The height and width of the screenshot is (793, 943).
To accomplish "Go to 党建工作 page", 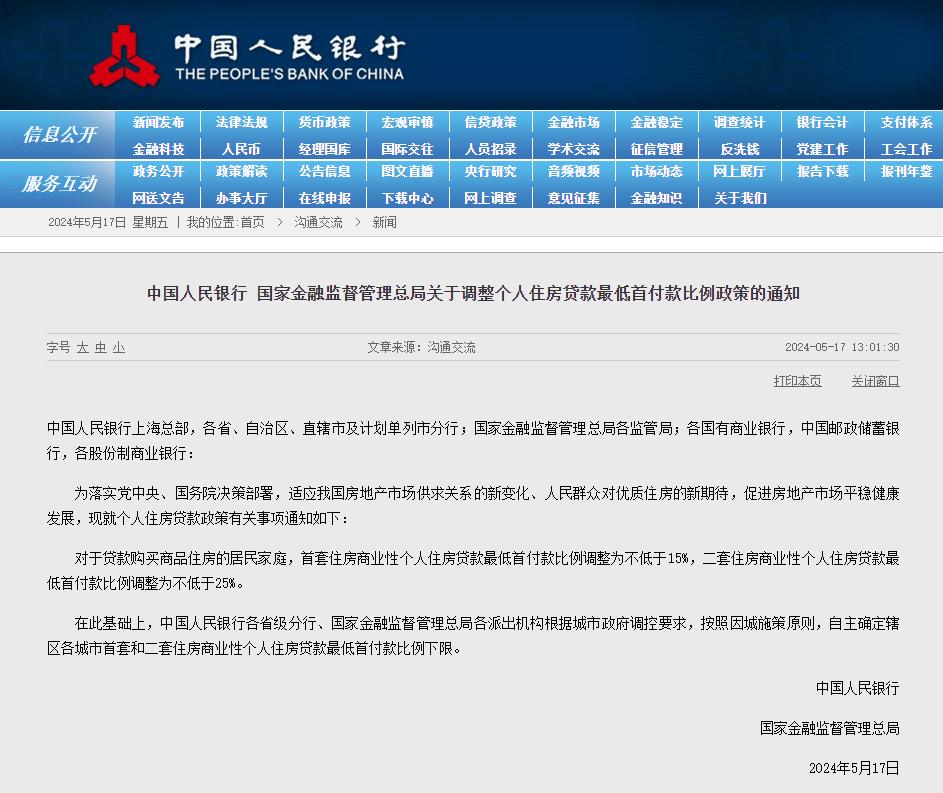I will [822, 148].
